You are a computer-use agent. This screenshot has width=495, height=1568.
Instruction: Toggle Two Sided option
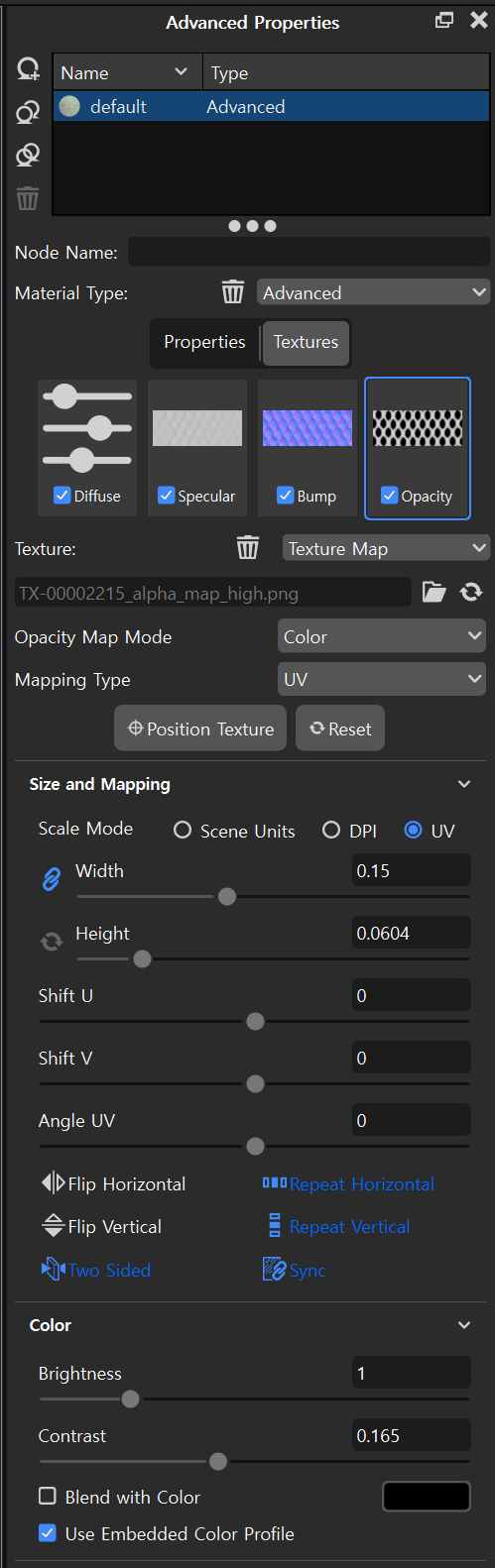point(96,1270)
